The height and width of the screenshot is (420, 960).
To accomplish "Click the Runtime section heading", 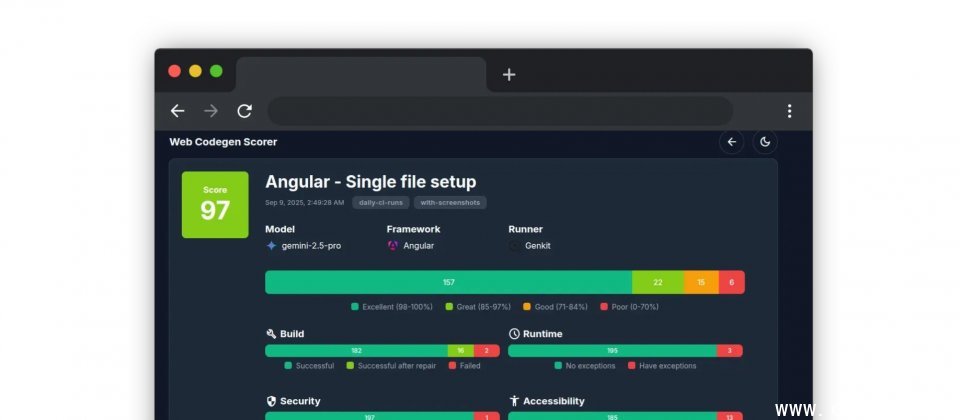I will pyautogui.click(x=542, y=334).
